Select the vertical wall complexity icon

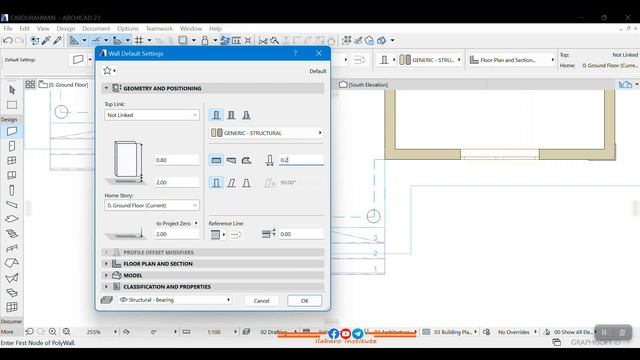[216, 183]
